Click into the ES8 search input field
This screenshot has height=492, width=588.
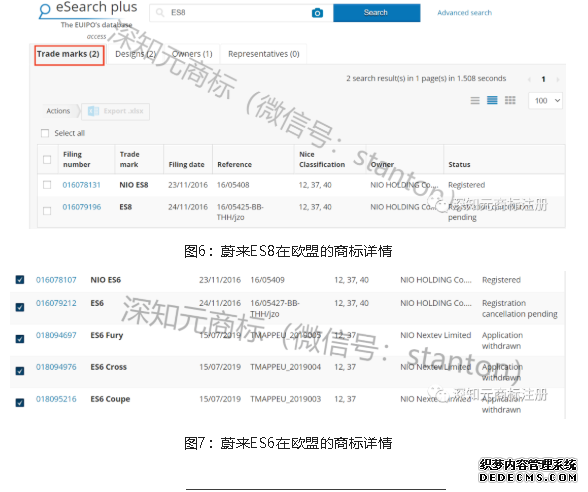240,13
